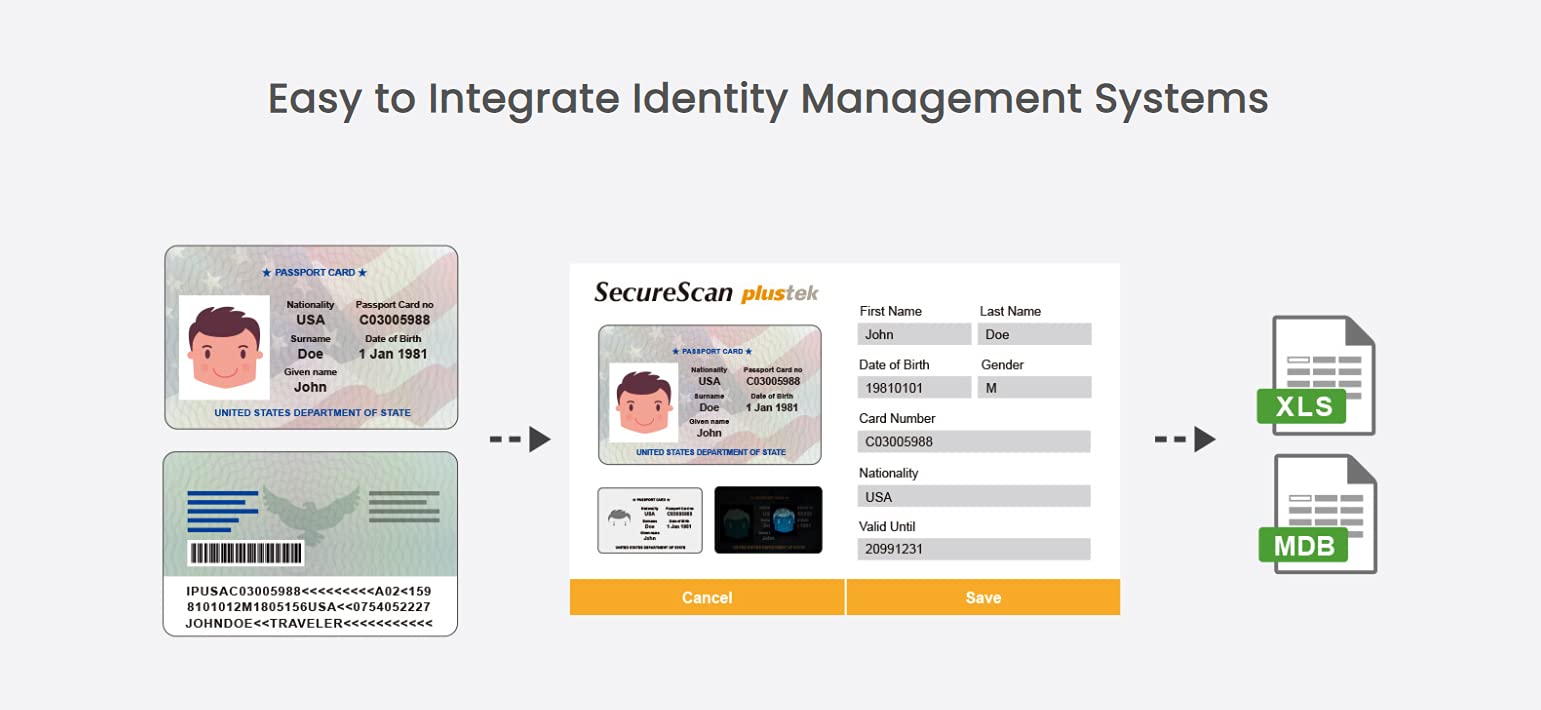Image resolution: width=1541 pixels, height=710 pixels.
Task: Select the First Name field containing John
Action: click(914, 334)
